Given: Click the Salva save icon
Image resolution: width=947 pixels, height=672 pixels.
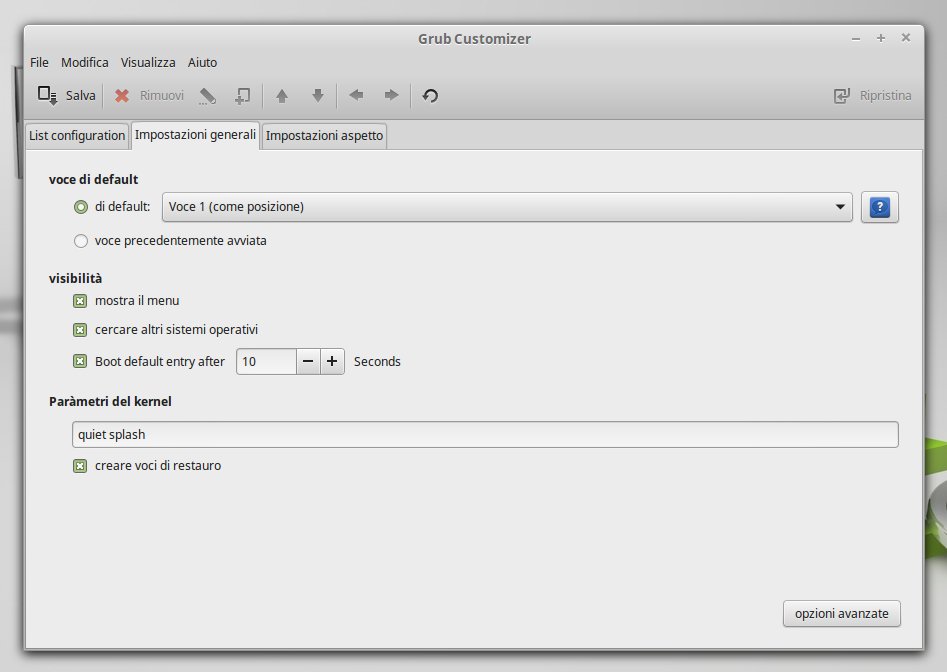Looking at the screenshot, I should 47,95.
